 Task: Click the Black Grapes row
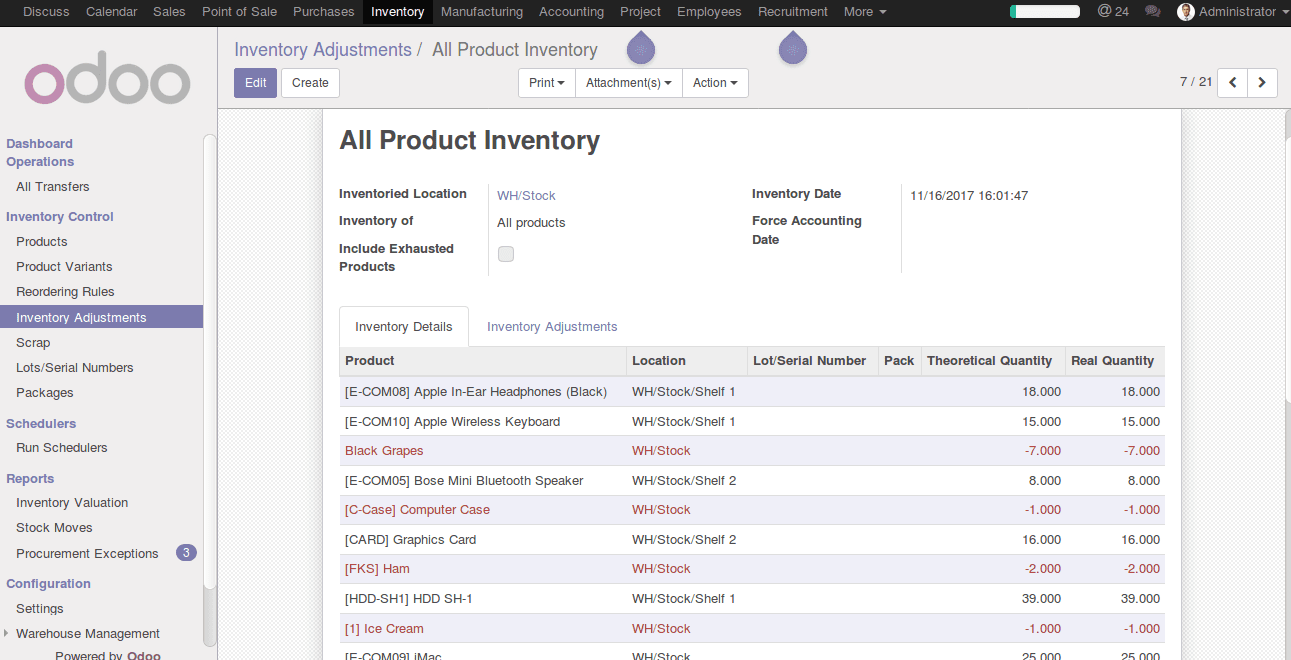click(752, 451)
